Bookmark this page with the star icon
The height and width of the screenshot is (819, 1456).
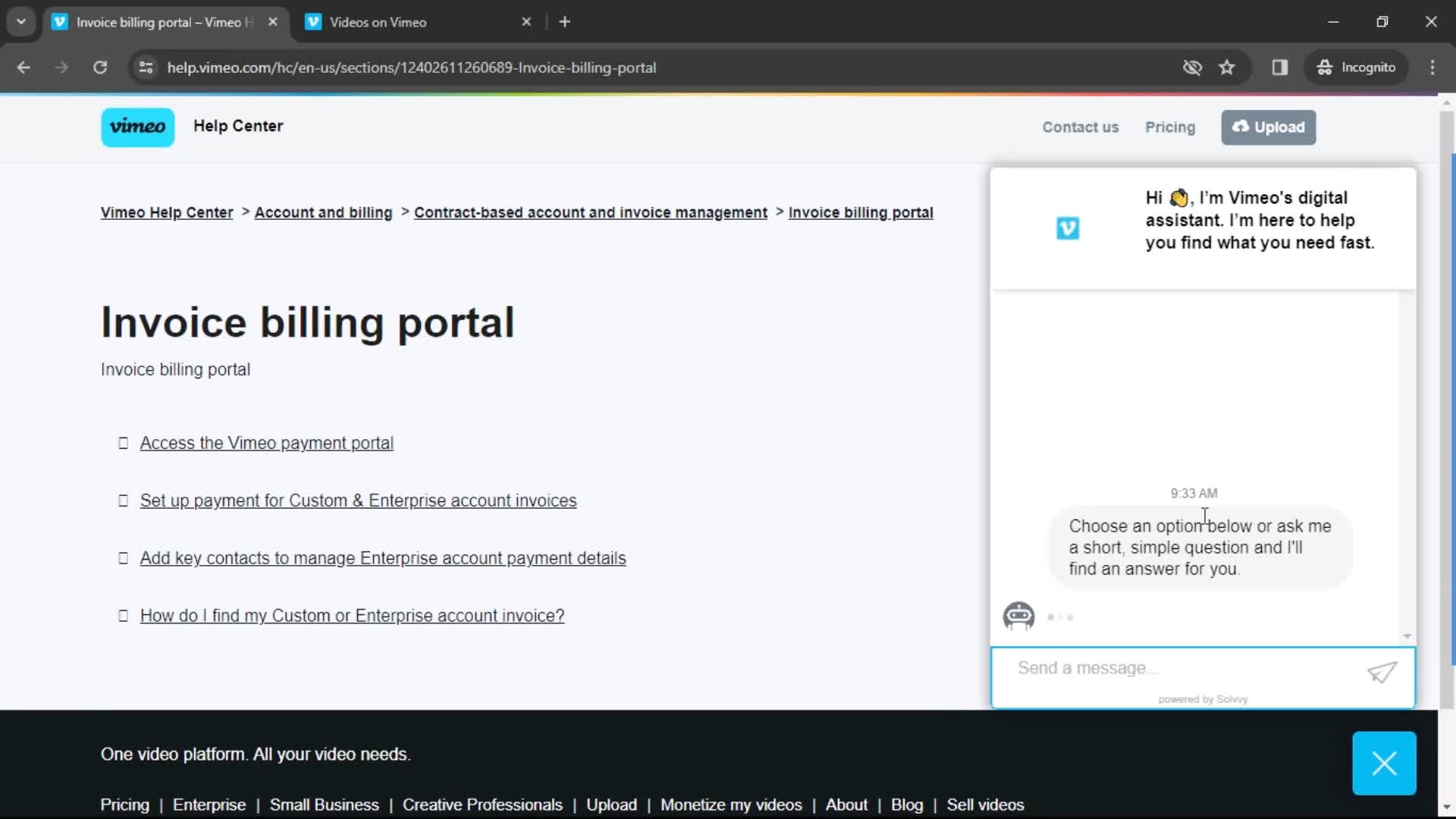point(1227,67)
